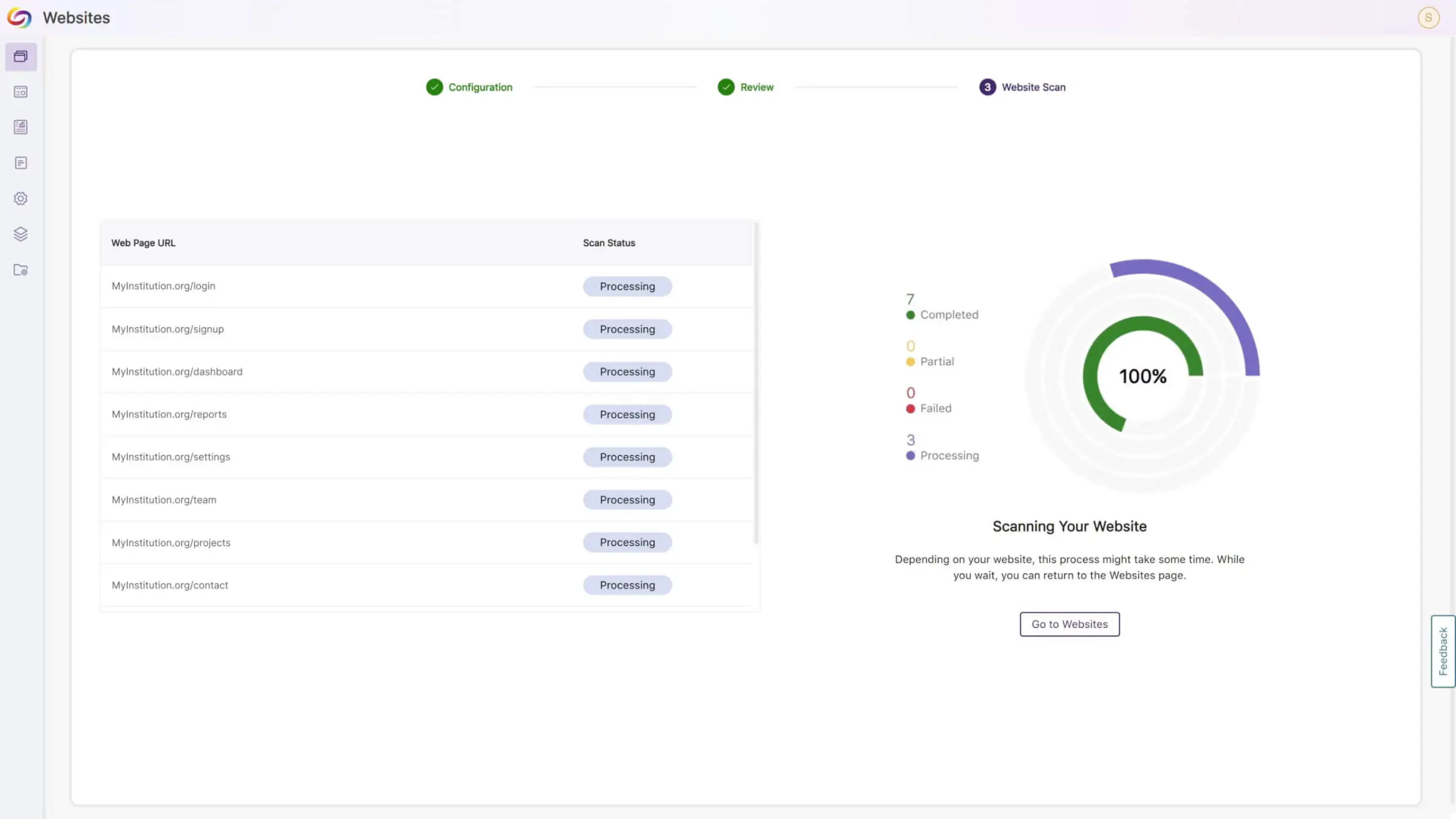Click the swirl app logo

point(19,18)
